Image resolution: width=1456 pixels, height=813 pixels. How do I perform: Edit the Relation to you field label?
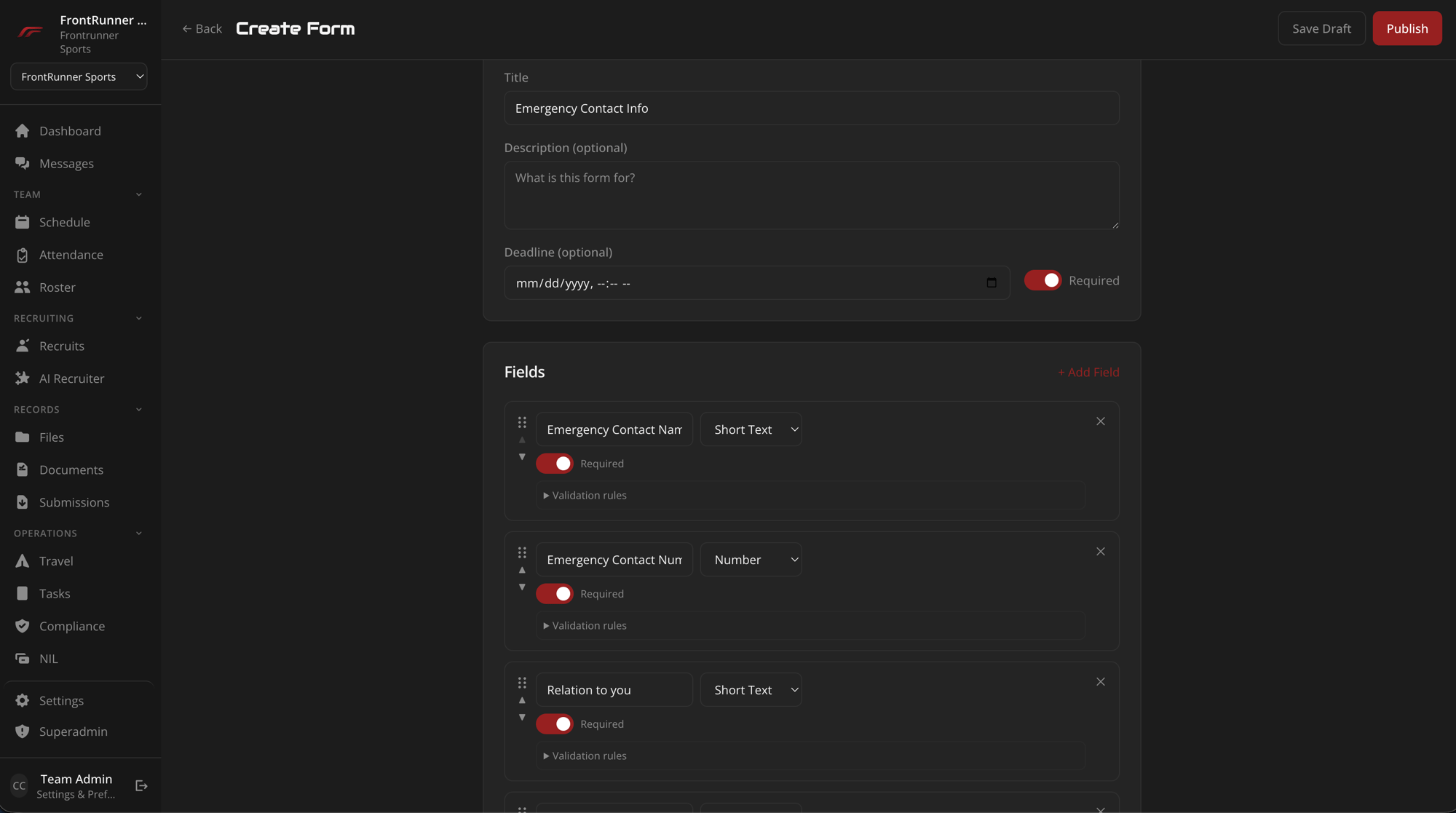(x=614, y=690)
